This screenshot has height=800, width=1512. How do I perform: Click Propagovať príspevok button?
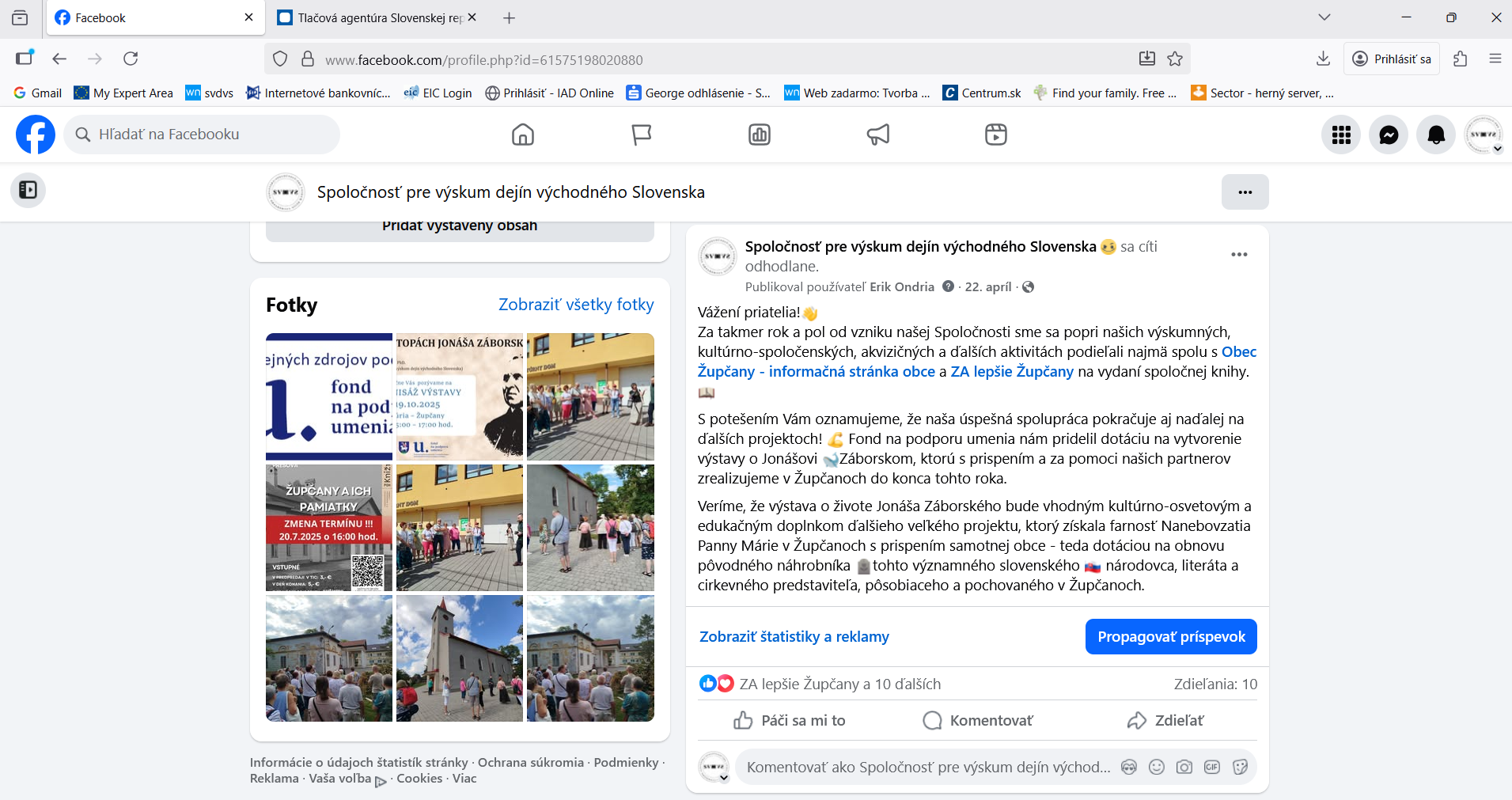[1171, 637]
